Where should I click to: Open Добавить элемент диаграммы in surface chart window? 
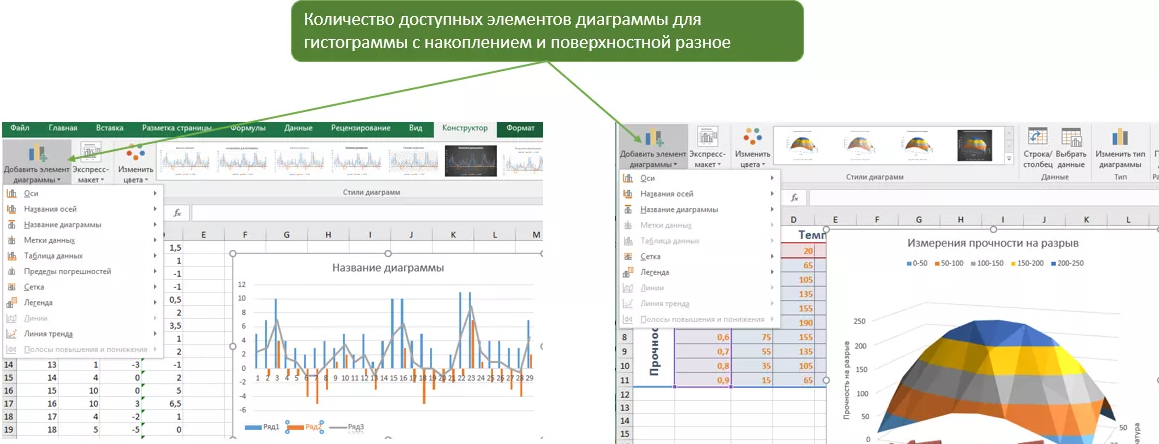[653, 147]
